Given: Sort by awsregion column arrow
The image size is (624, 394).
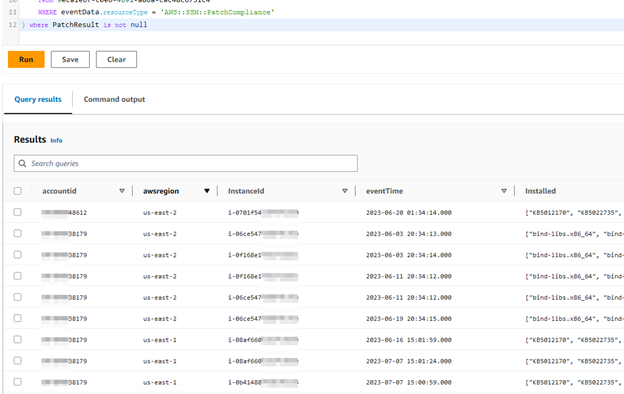Looking at the screenshot, I should (x=207, y=191).
